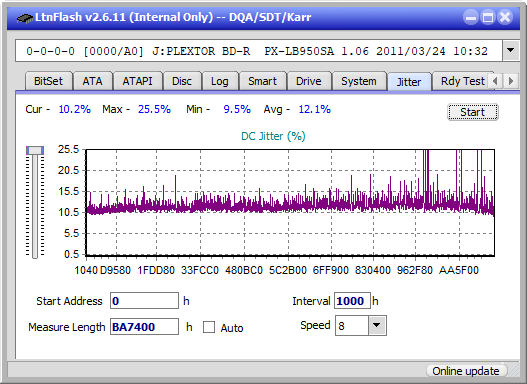Click the Start Address input field

pos(144,301)
